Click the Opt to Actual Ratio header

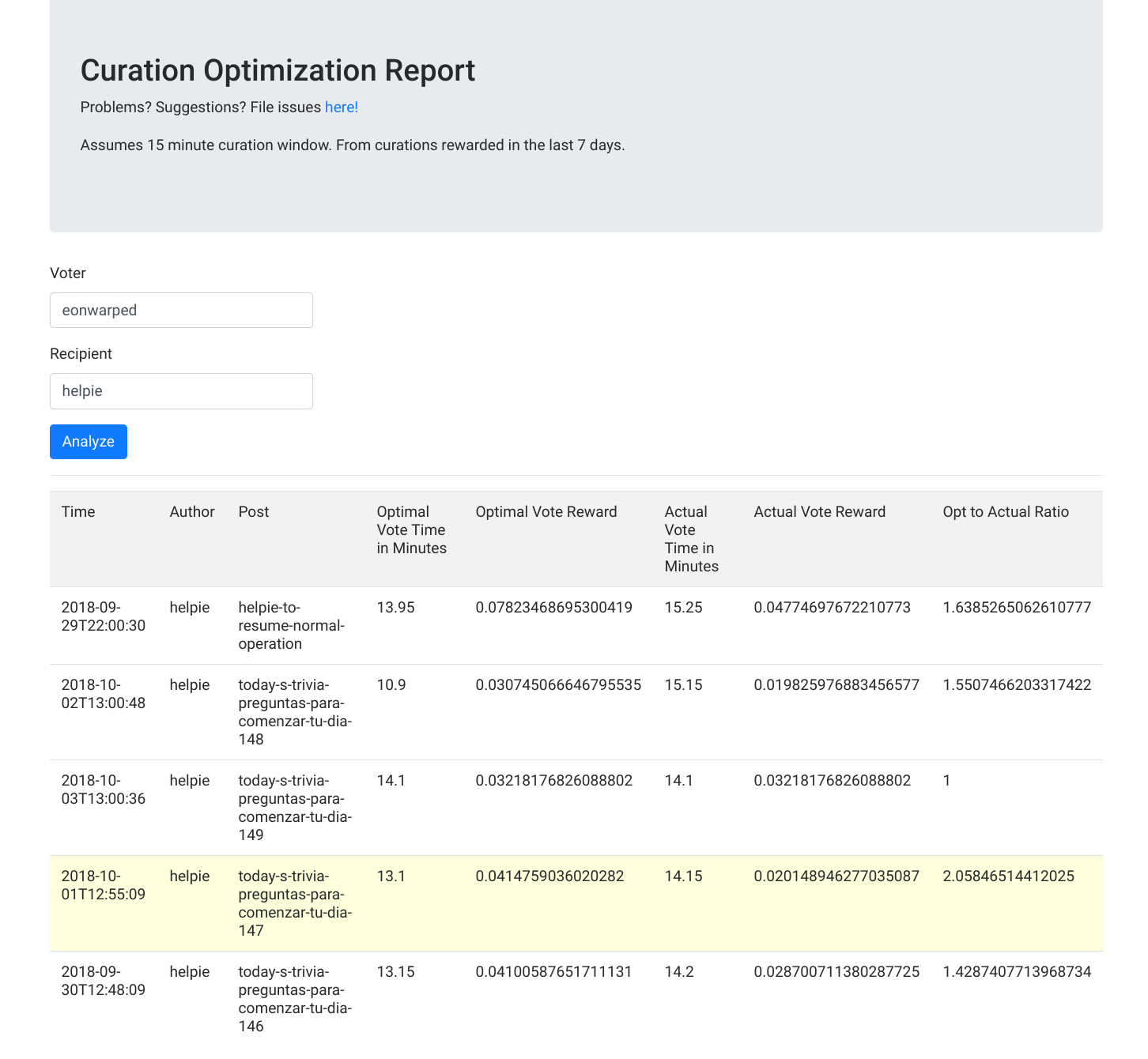(1006, 512)
